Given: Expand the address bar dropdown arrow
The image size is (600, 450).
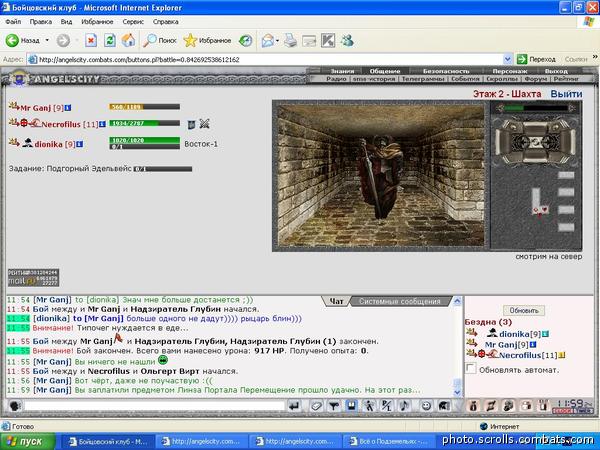Looking at the screenshot, I should point(507,59).
